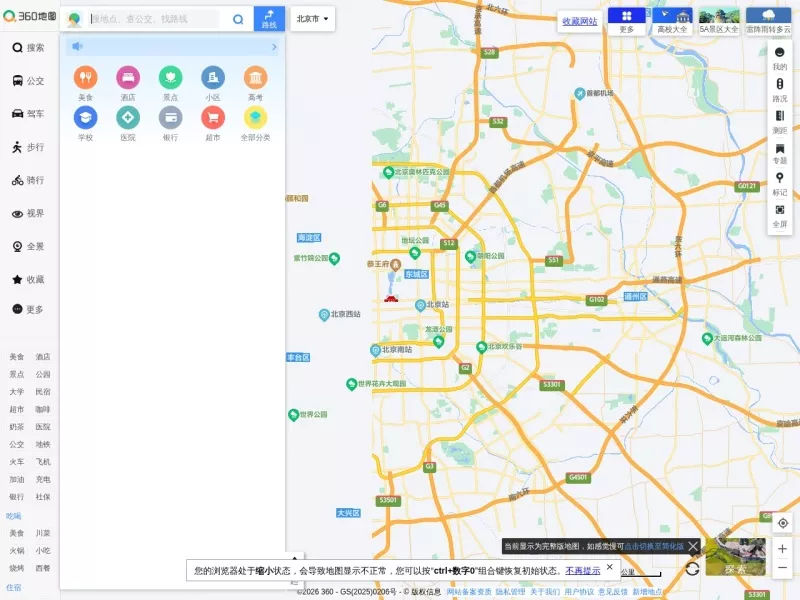Switch to the 驾车 driving tab

28,114
